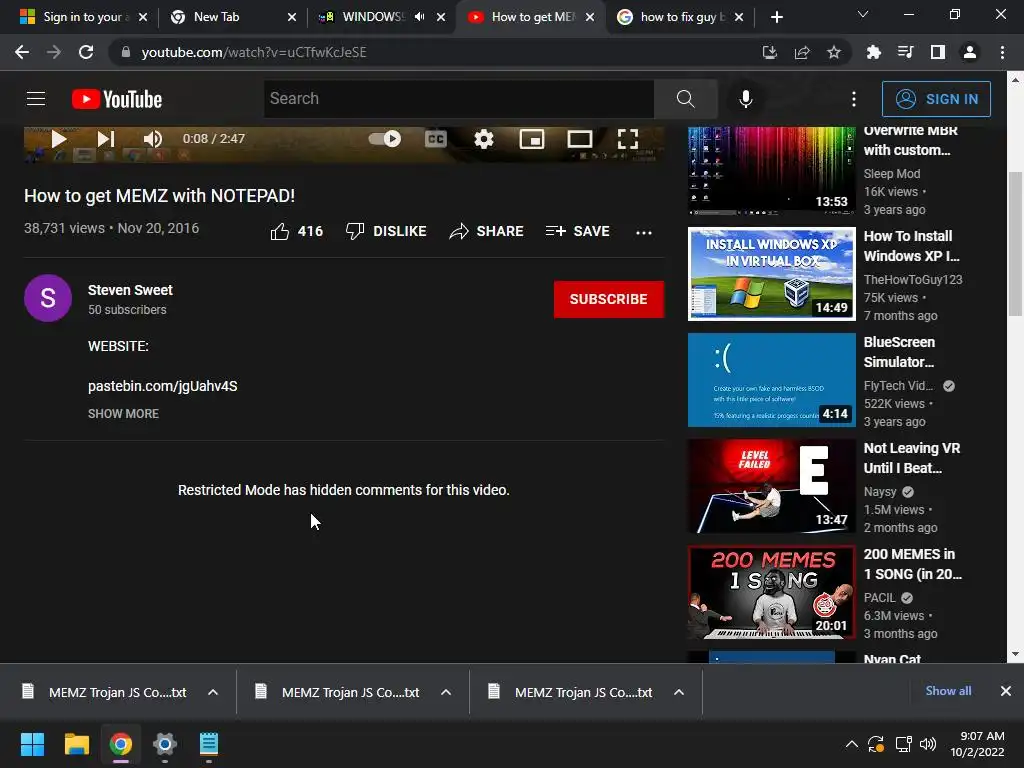Switch to how to fix guy Google tab
Screen dimensions: 1024x768
[x=682, y=17]
